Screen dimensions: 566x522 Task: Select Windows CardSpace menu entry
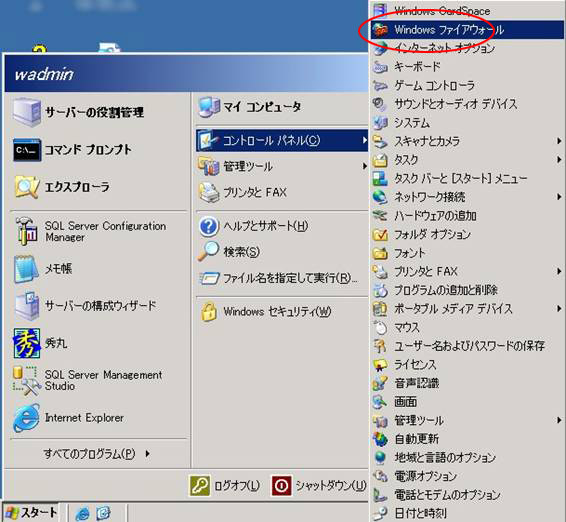pos(467,11)
